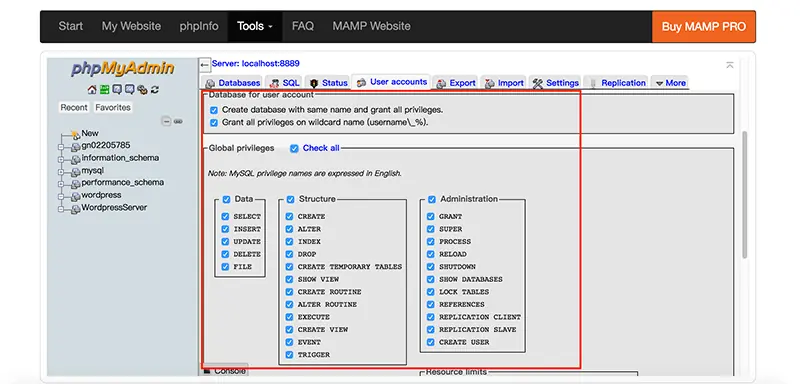Toggle the Structure group checkbox
The image size is (800, 384).
(290, 199)
